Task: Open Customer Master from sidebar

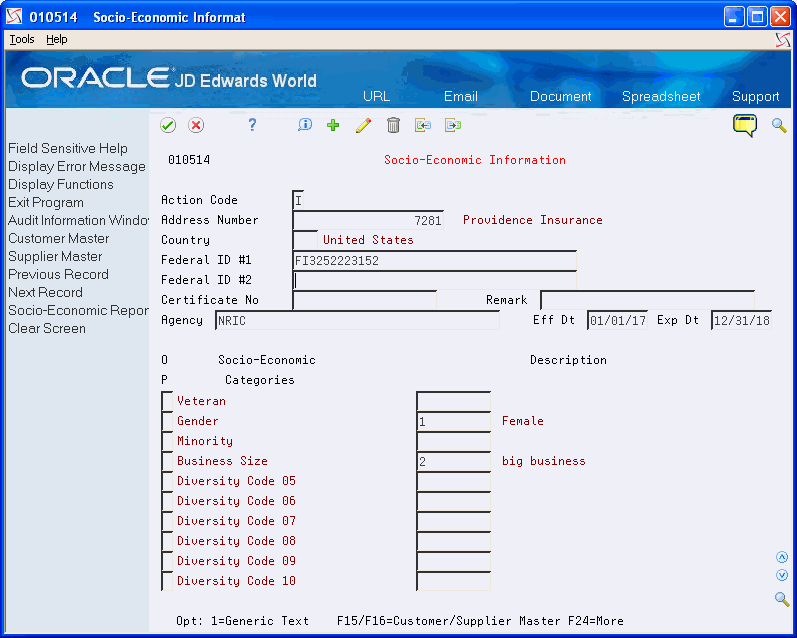Action: pyautogui.click(x=58, y=238)
